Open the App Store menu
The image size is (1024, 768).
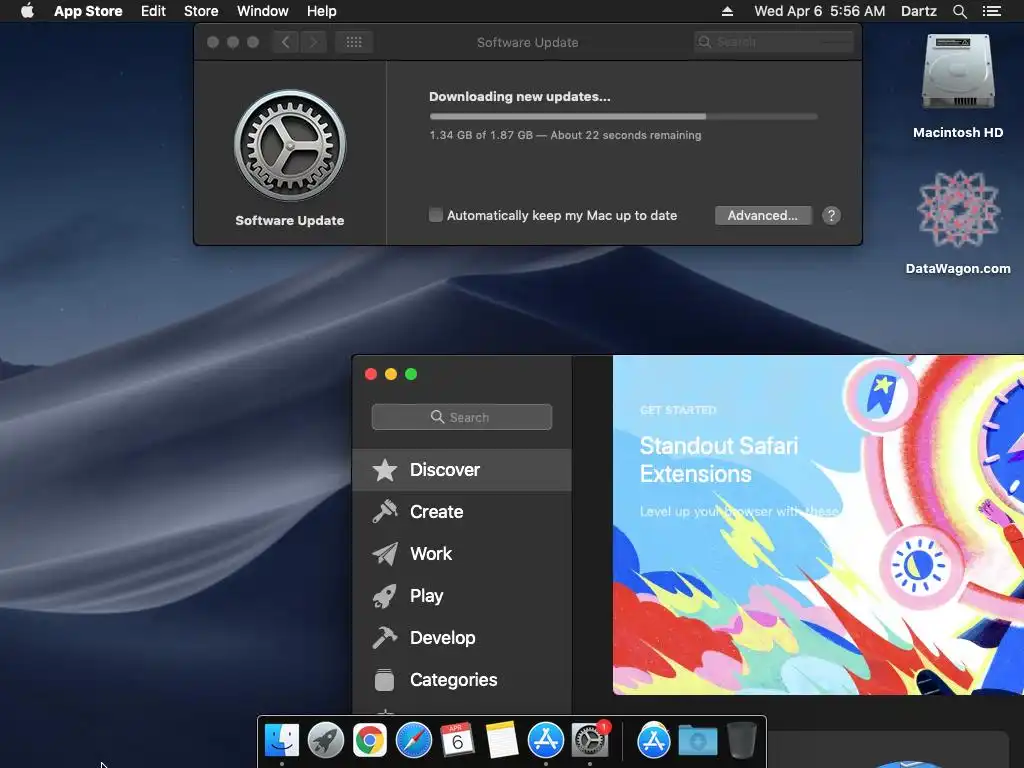pos(88,11)
